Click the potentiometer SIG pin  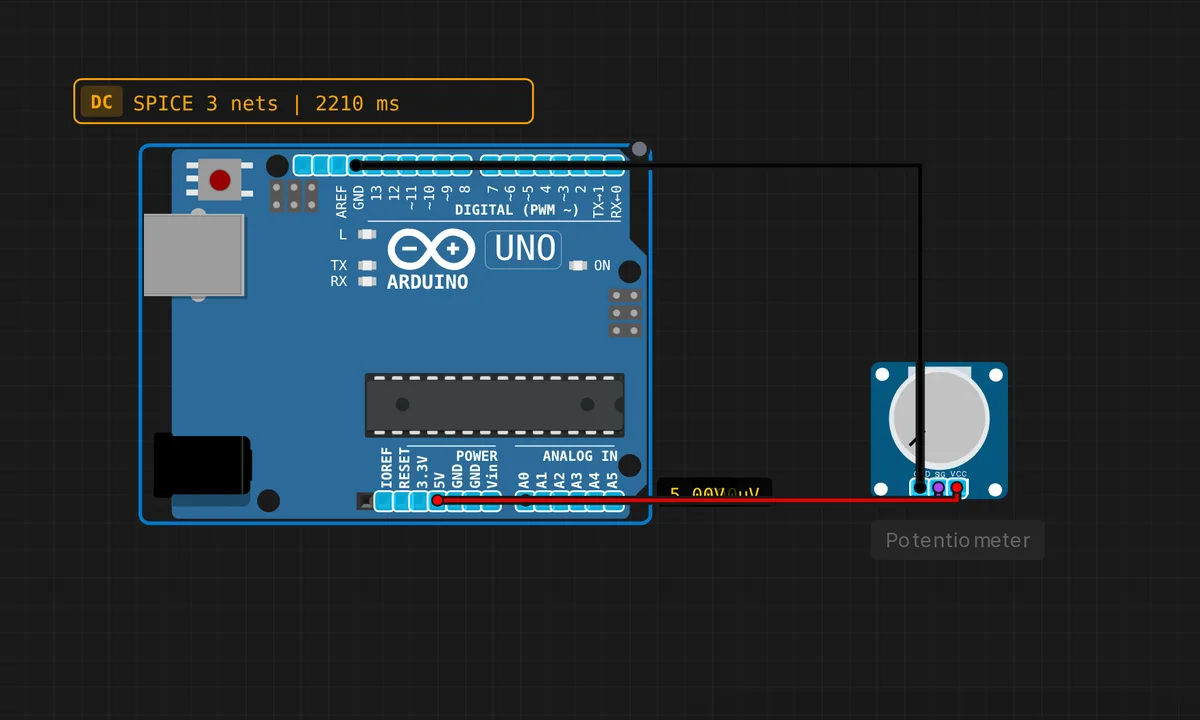tap(938, 488)
